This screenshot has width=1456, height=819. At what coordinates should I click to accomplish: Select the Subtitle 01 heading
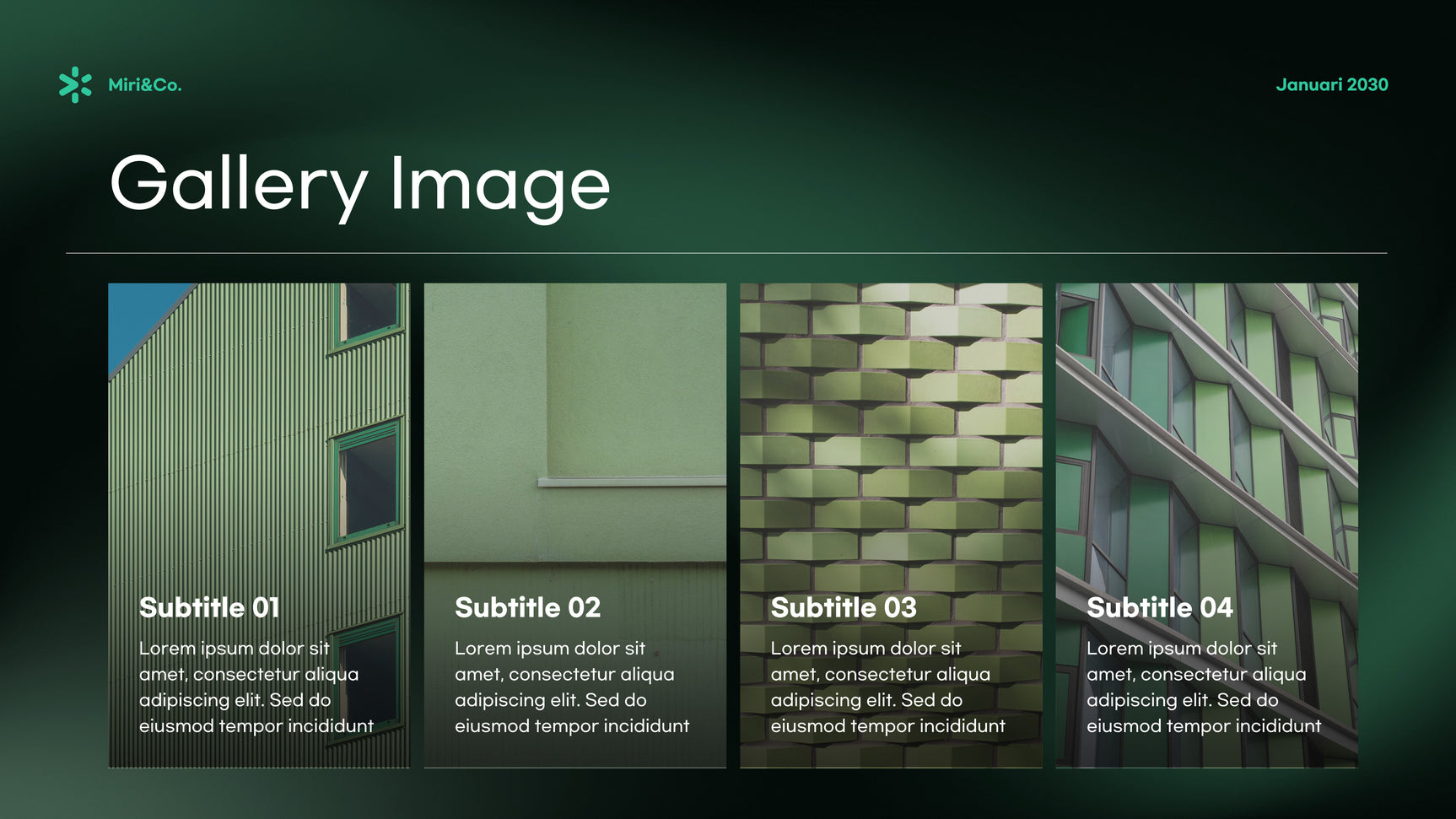click(x=209, y=607)
